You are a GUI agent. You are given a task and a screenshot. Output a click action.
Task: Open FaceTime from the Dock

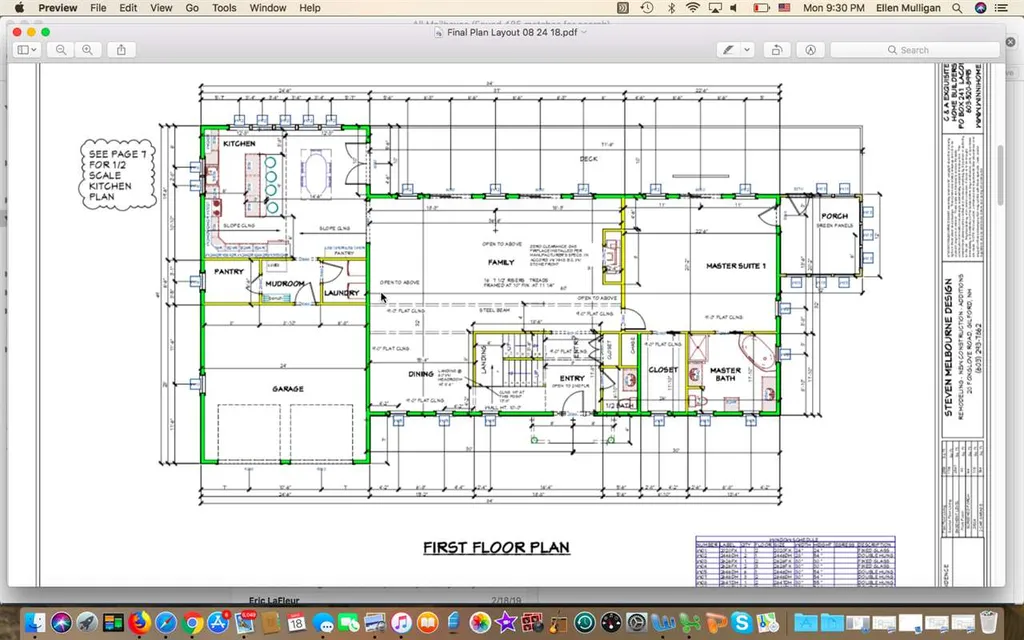349,622
